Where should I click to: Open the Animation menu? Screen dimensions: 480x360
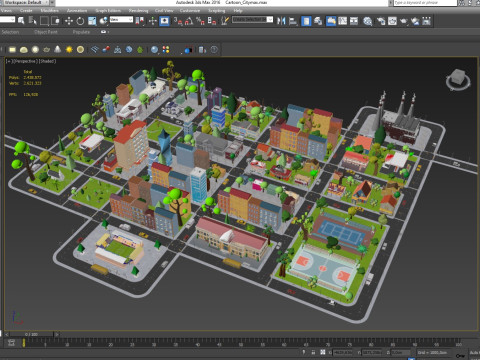tap(77, 10)
